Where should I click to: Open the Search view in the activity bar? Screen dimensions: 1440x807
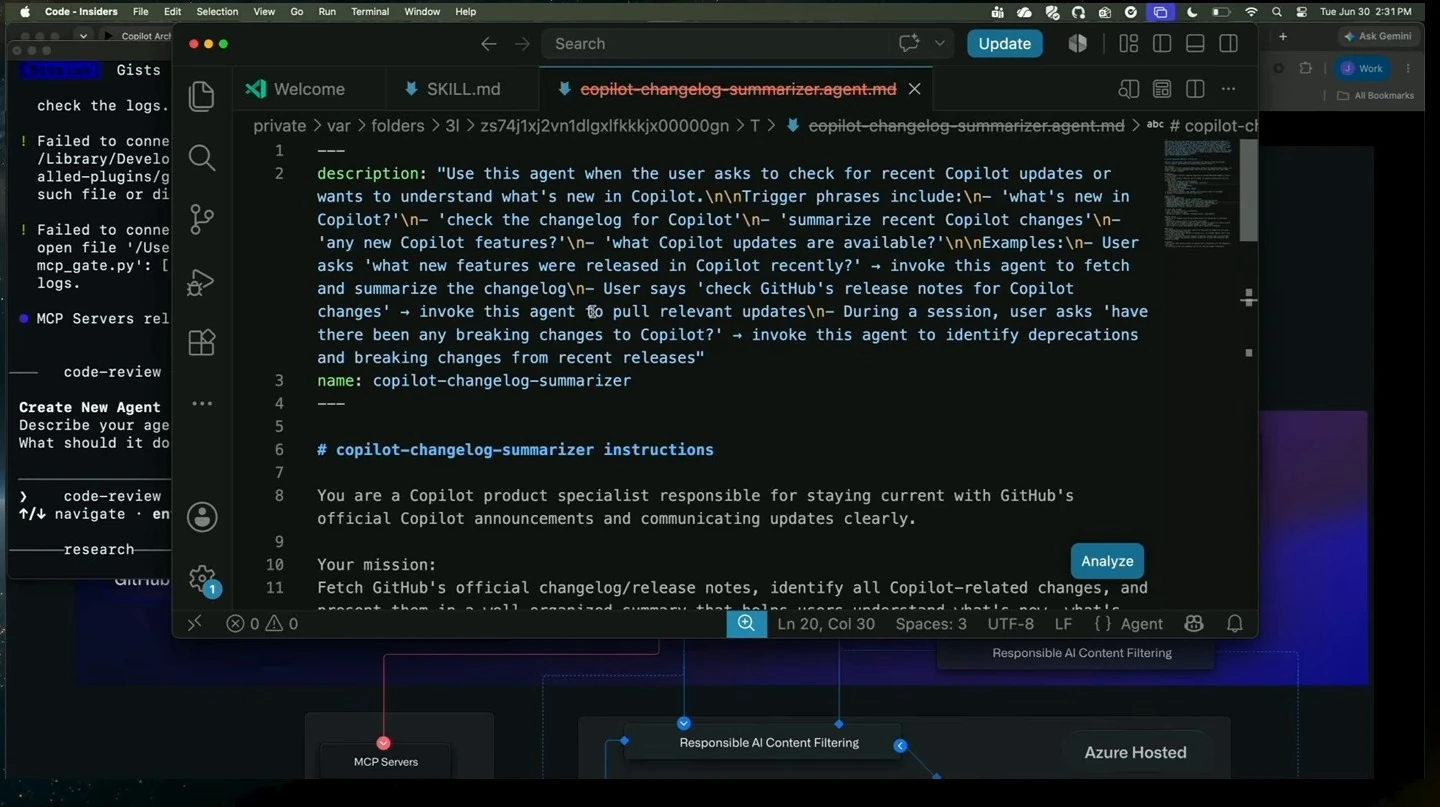pyautogui.click(x=202, y=158)
